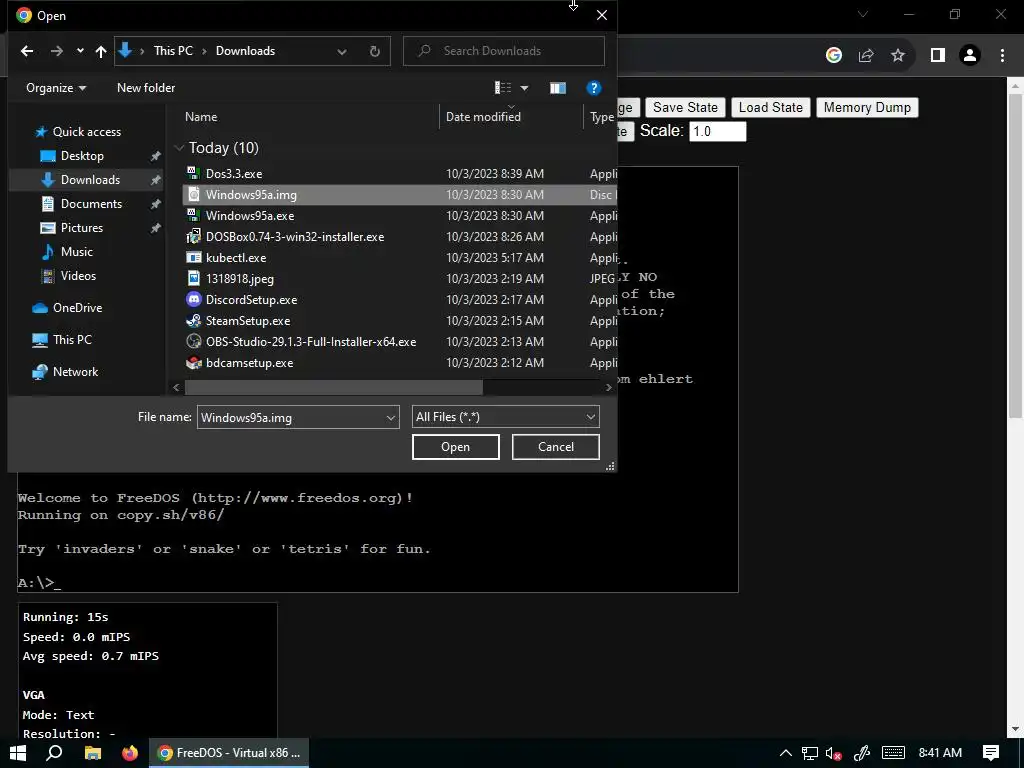Open recent locations dropdown arrow
Image resolution: width=1024 pixels, height=768 pixels.
[x=80, y=51]
